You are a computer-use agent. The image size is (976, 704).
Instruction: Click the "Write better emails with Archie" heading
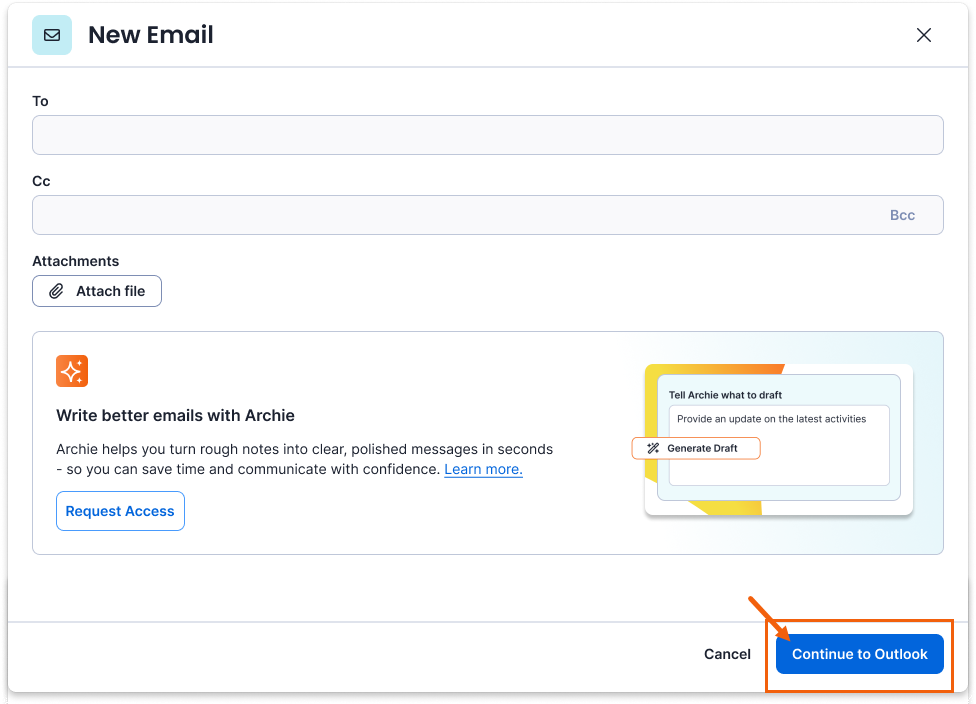[x=175, y=415]
